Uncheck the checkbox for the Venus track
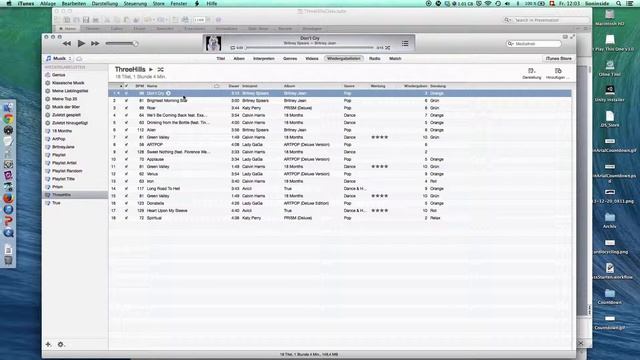 pos(126,174)
